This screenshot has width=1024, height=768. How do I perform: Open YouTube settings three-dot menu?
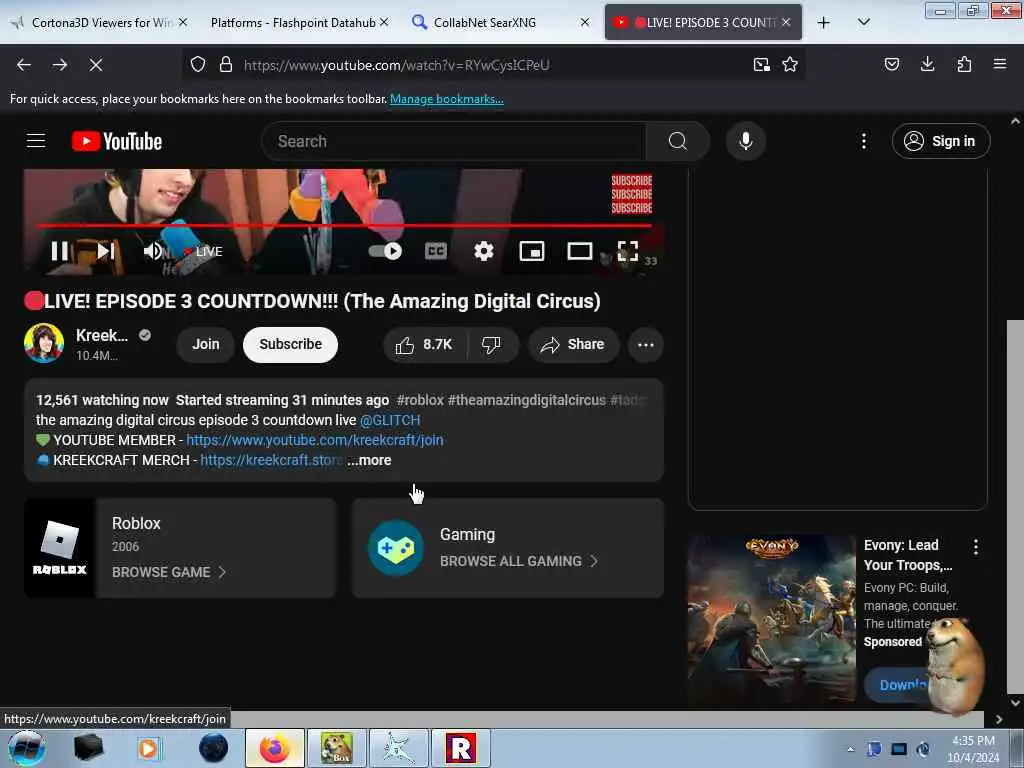863,141
